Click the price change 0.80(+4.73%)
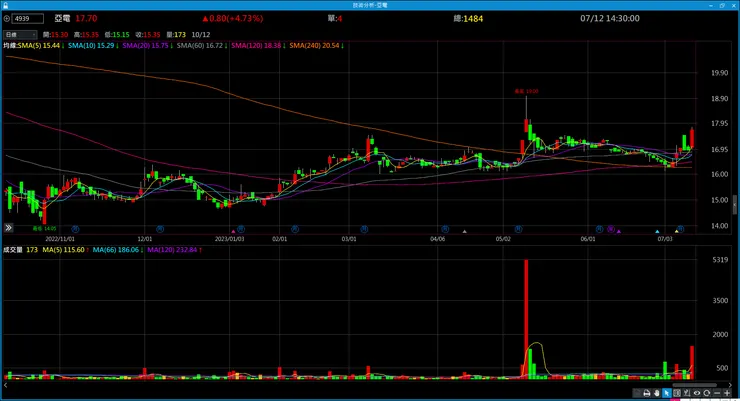 pos(233,18)
